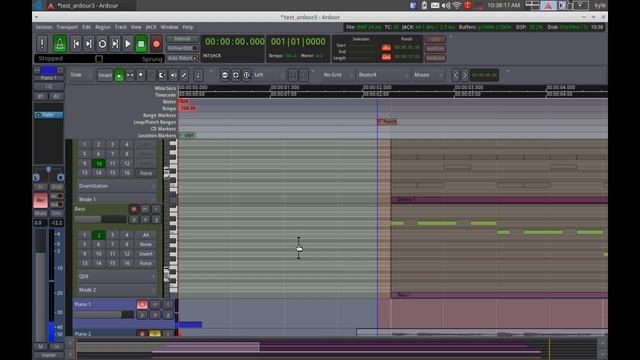The image size is (640, 360).
Task: Toggle Auto Return option
Action: click(182, 58)
